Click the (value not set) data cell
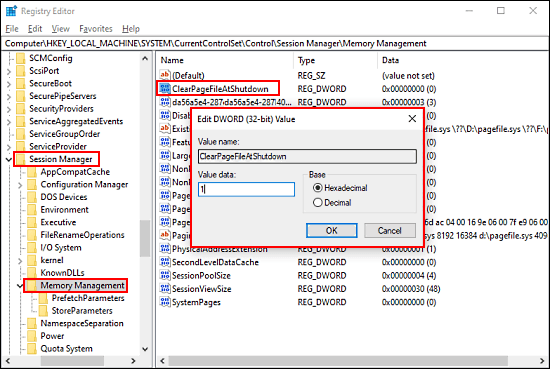The image size is (550, 369). [x=408, y=76]
